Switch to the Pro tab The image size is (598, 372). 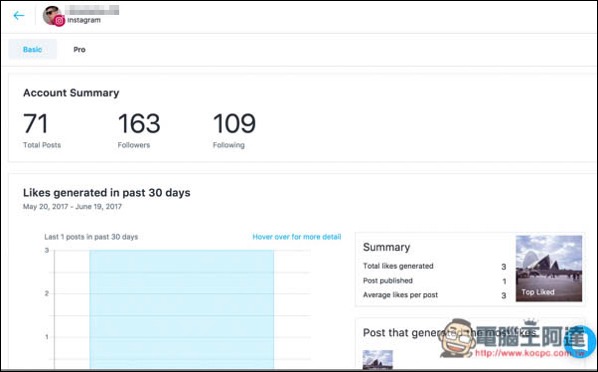click(x=79, y=50)
